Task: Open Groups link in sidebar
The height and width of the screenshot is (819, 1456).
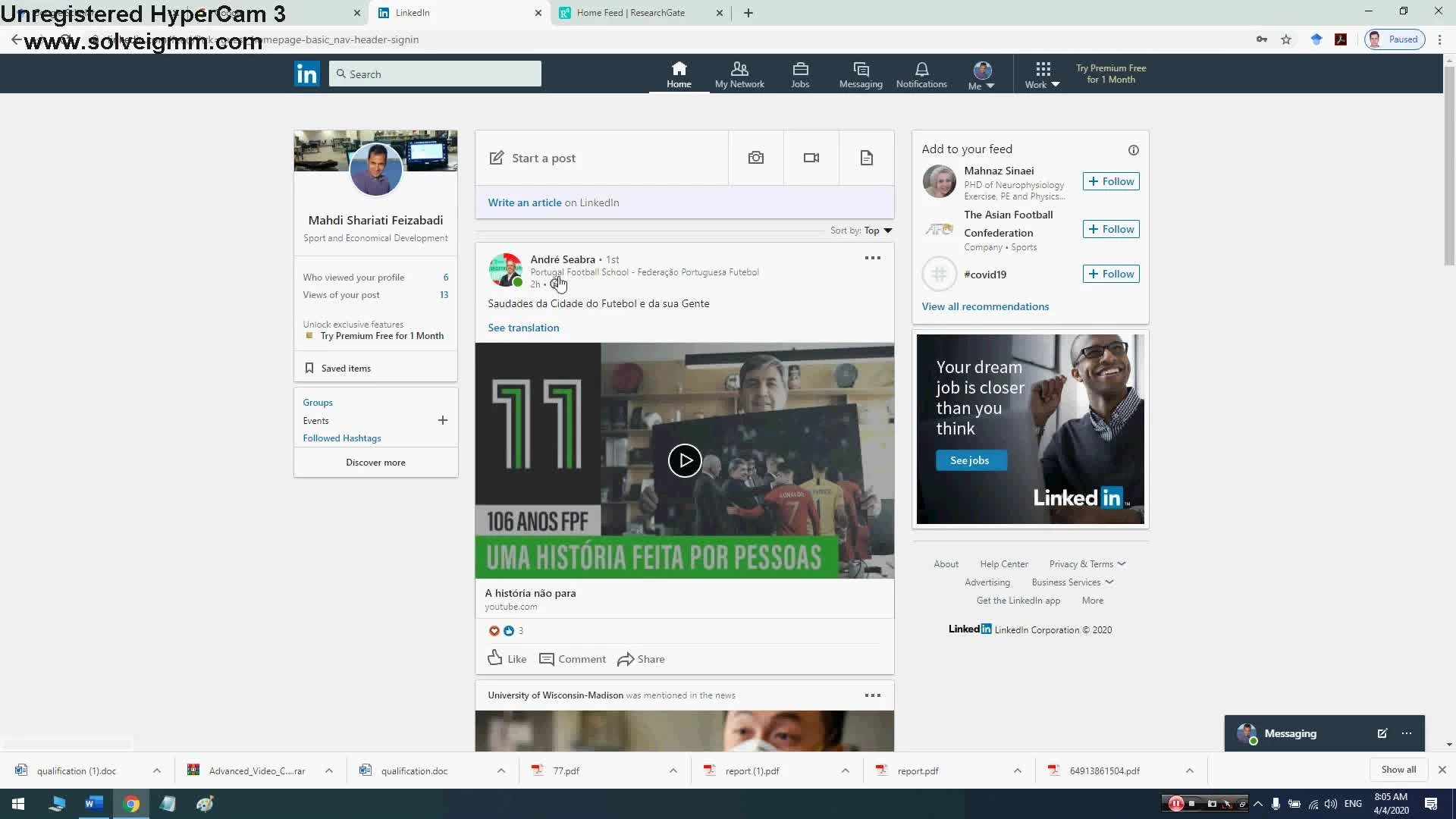Action: [318, 403]
